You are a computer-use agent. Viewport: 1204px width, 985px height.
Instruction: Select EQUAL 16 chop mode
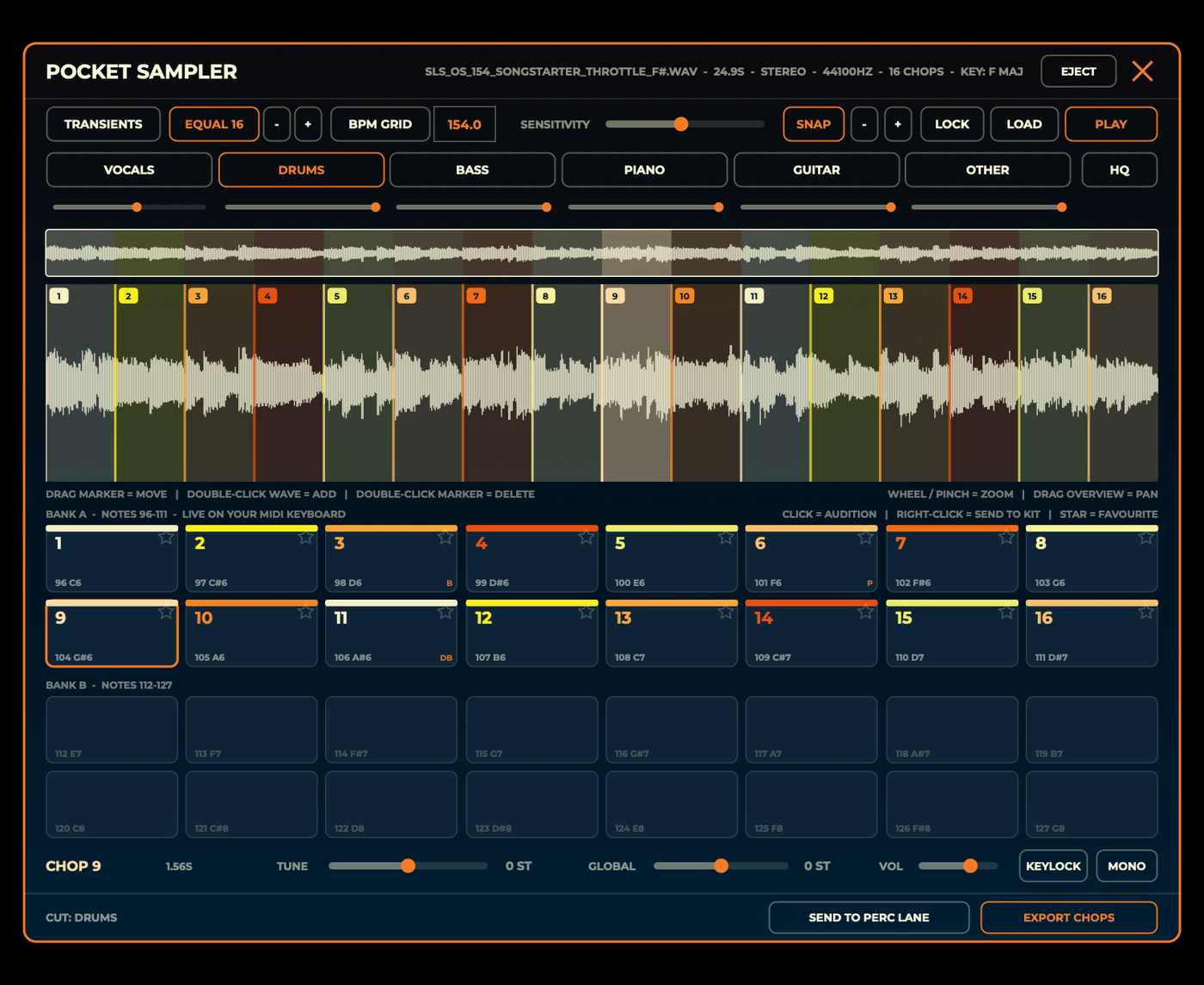tap(214, 124)
